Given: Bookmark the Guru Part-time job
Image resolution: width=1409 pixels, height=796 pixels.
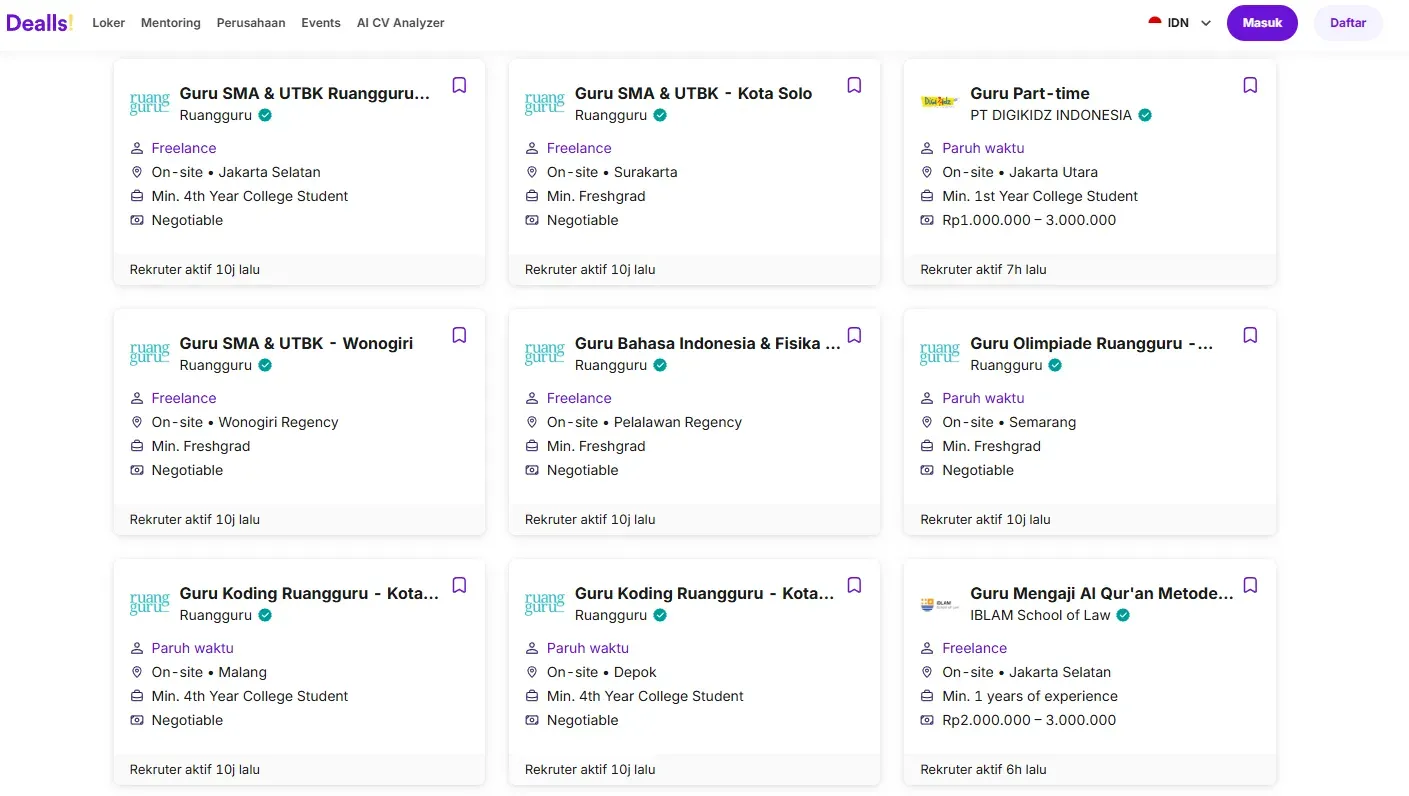Looking at the screenshot, I should [x=1250, y=85].
